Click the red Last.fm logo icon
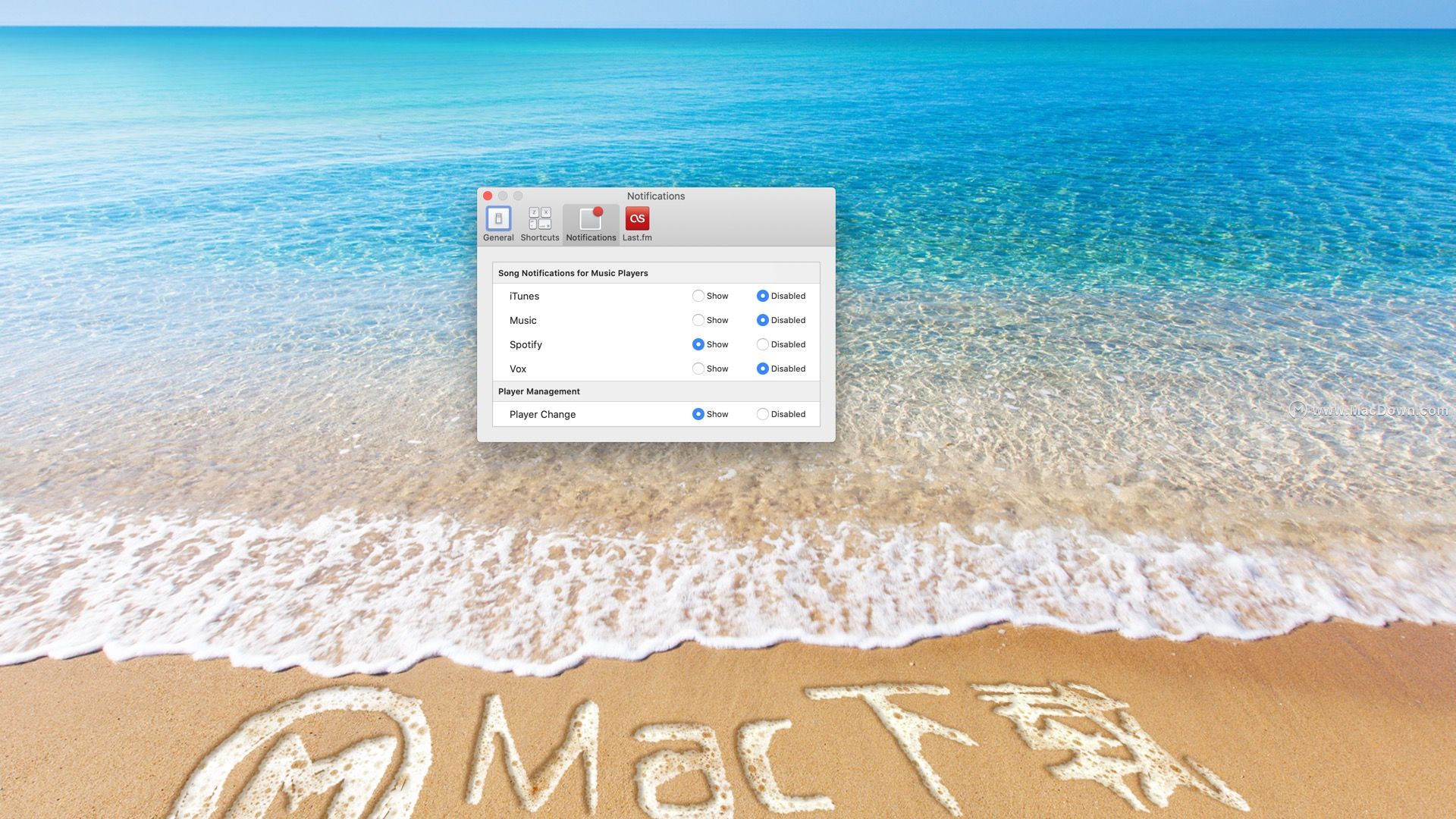1456x819 pixels. click(637, 218)
